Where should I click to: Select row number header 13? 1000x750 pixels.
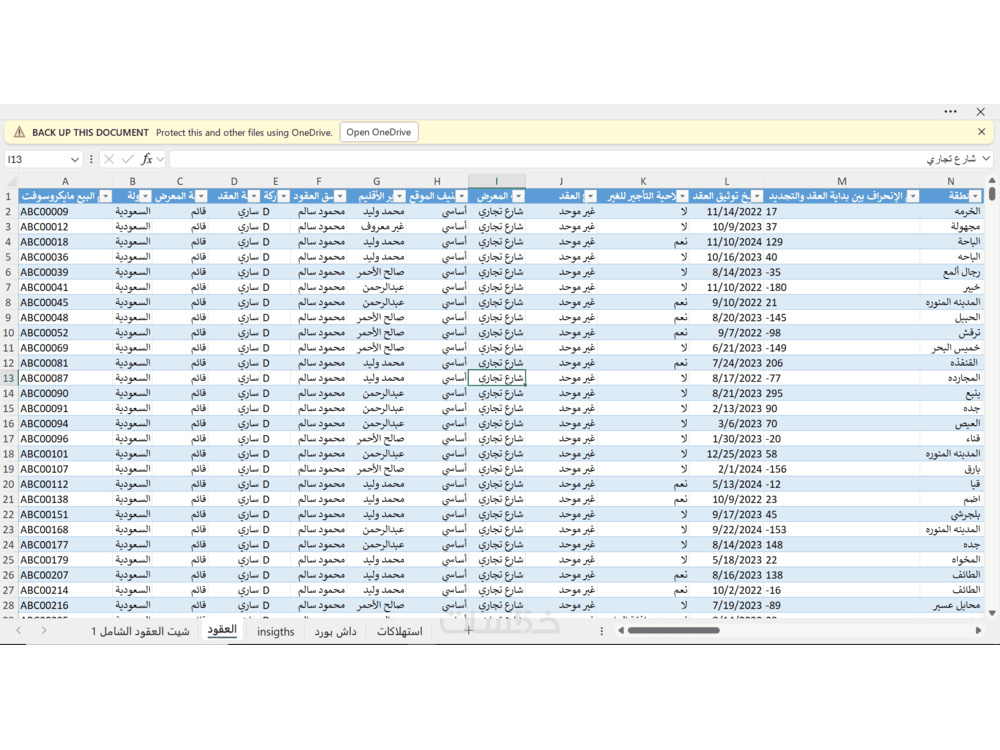pyautogui.click(x=9, y=378)
